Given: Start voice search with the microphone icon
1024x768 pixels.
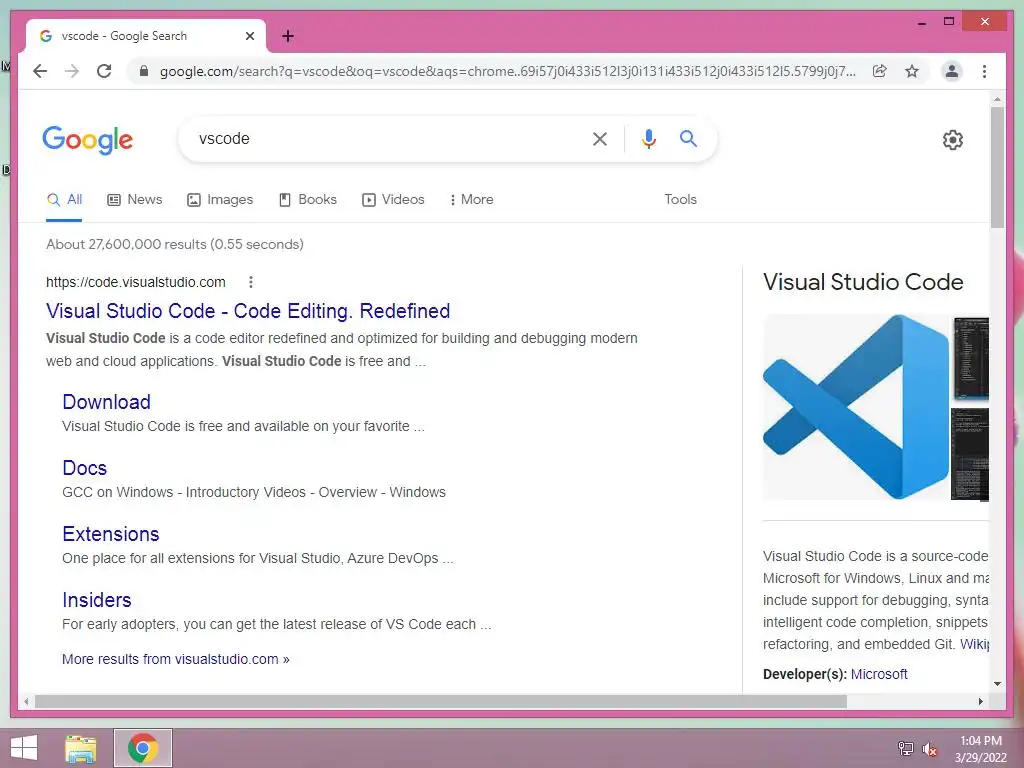Looking at the screenshot, I should [x=648, y=138].
